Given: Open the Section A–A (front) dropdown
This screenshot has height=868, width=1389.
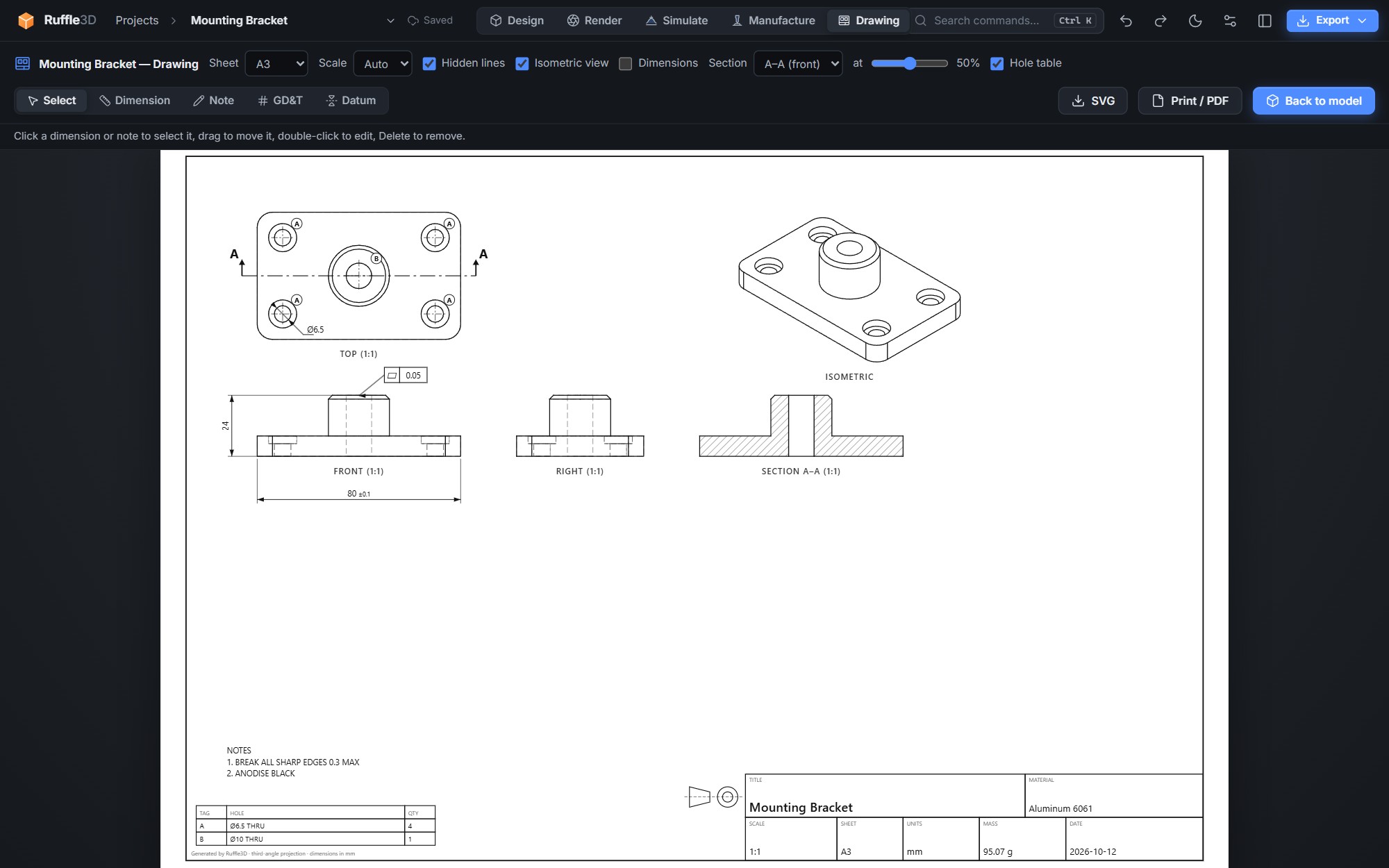Looking at the screenshot, I should tap(798, 64).
